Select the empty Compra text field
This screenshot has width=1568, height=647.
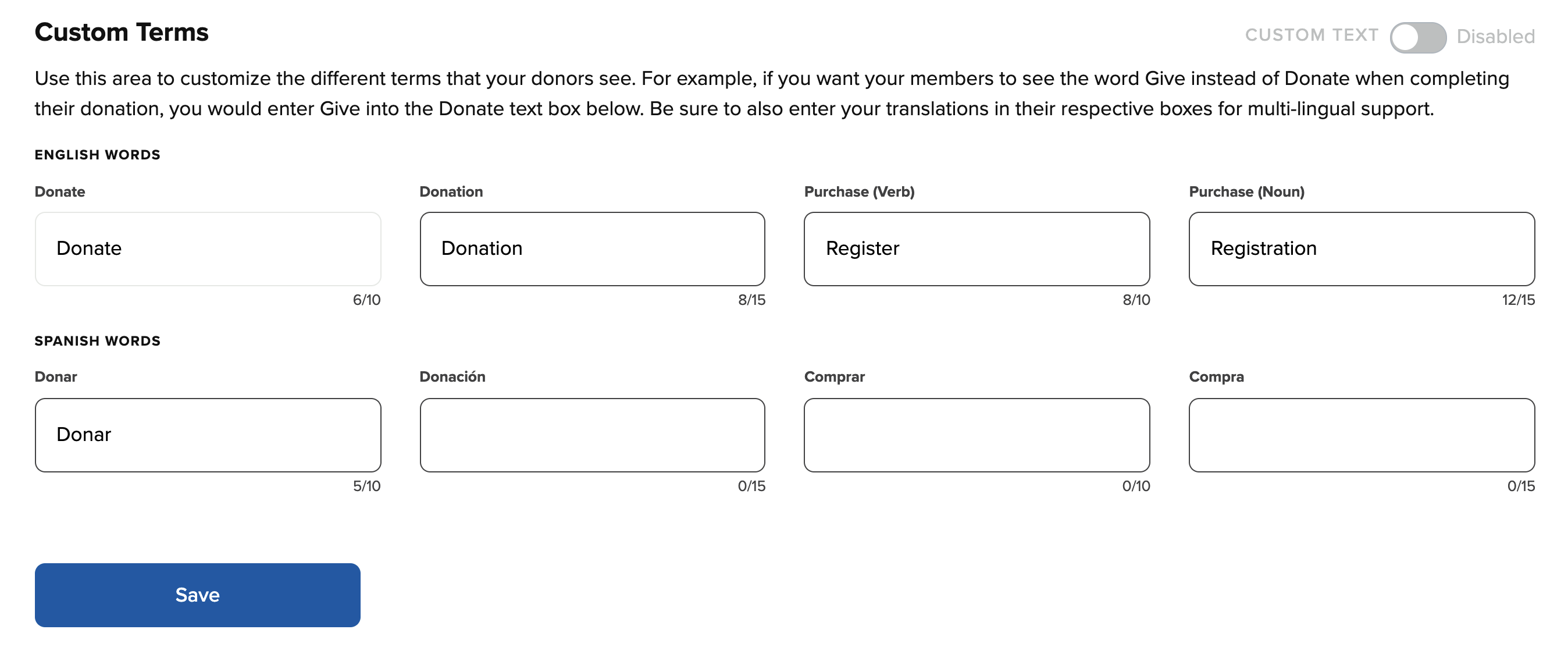point(1361,435)
